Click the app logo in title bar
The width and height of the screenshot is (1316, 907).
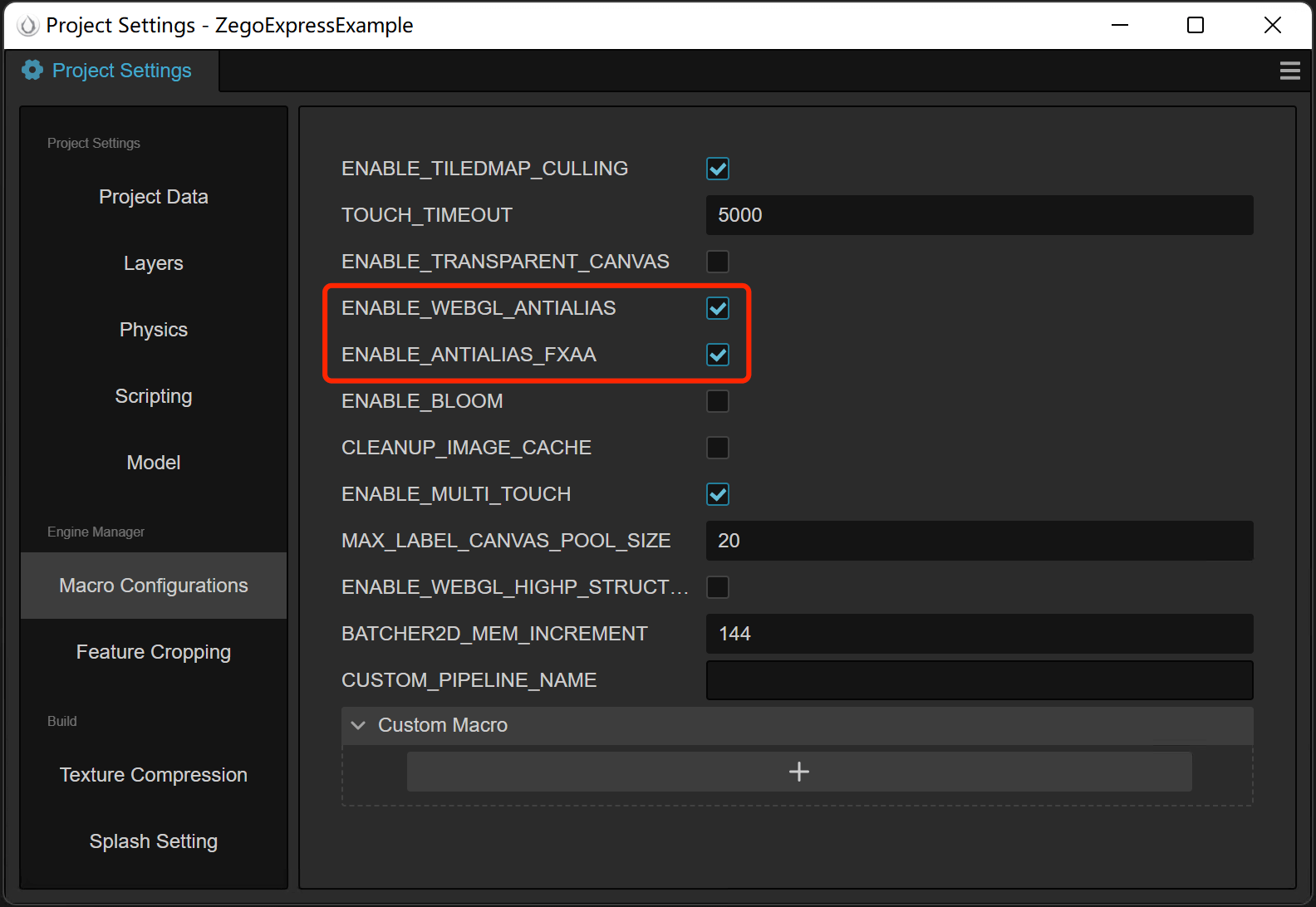click(28, 26)
